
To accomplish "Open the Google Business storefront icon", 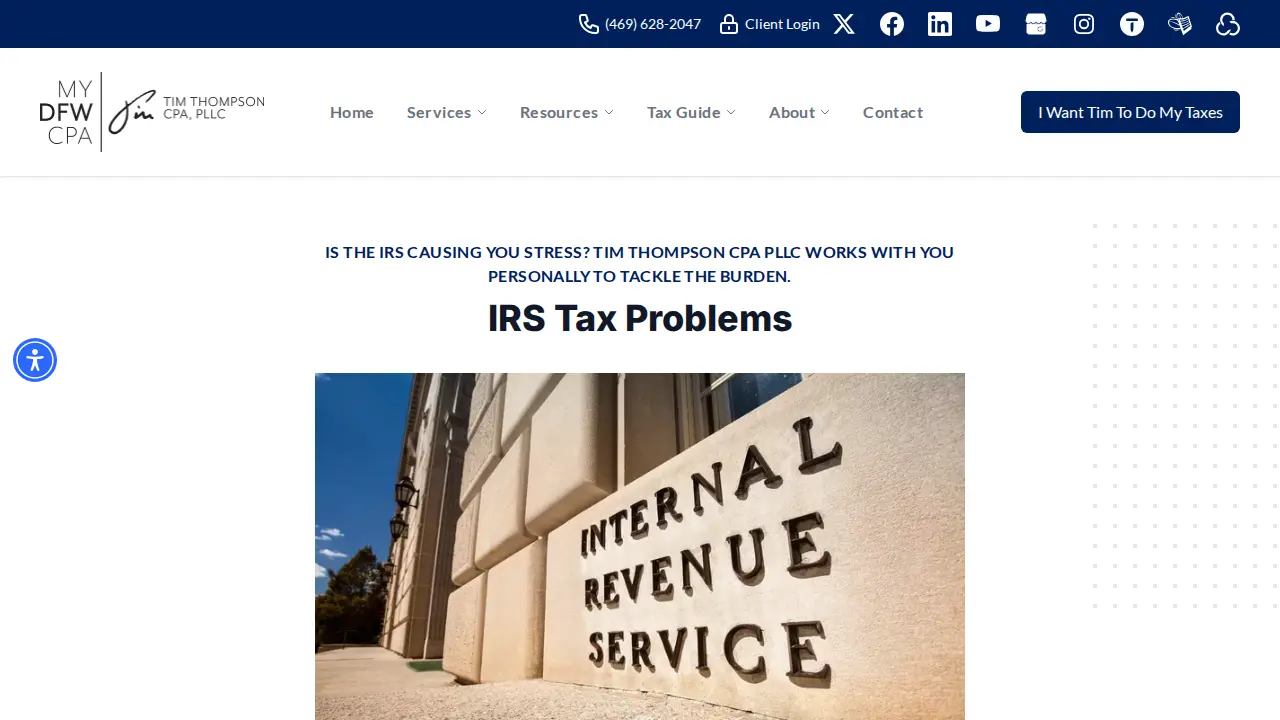I will click(x=1036, y=24).
